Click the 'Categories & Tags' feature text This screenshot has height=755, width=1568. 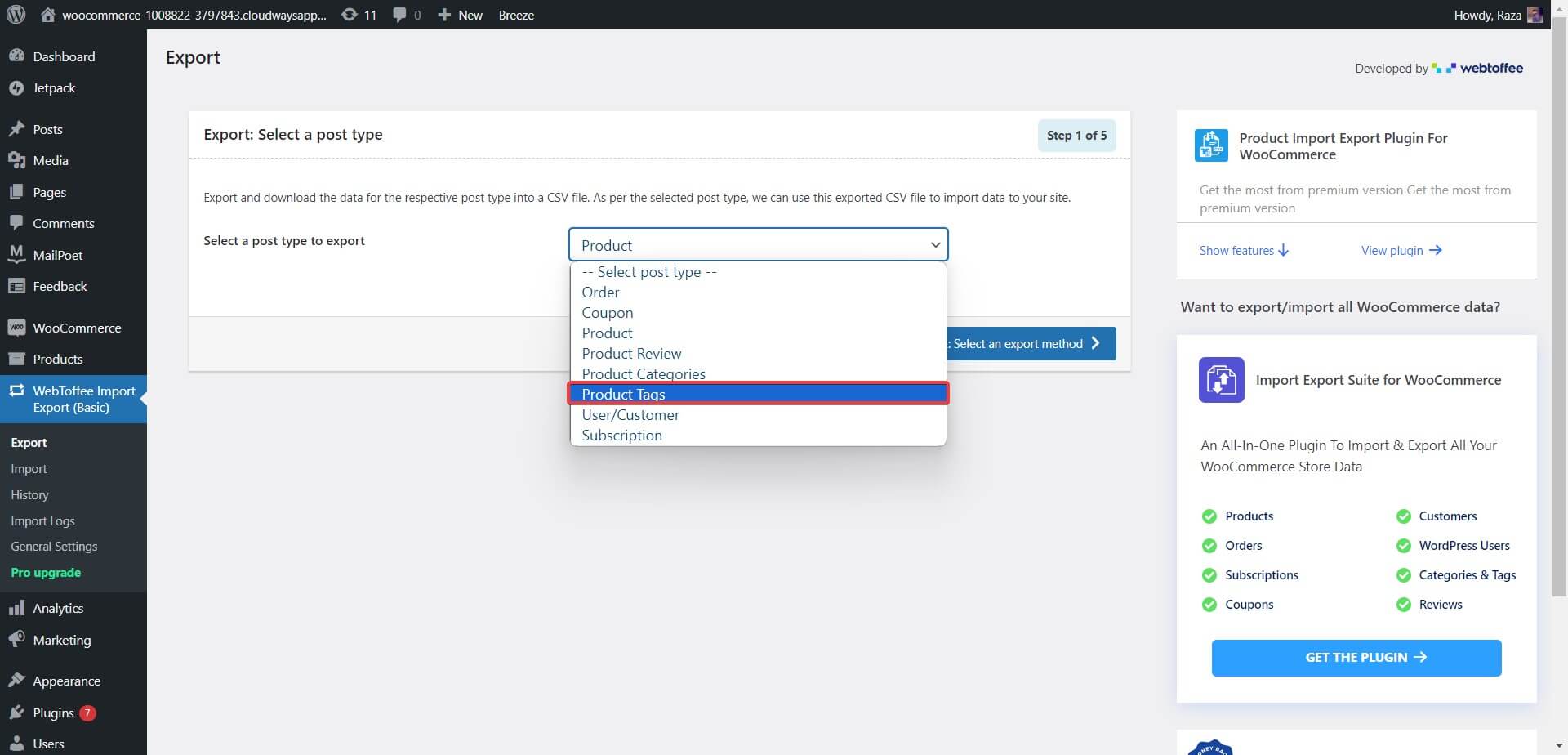pyautogui.click(x=1467, y=574)
